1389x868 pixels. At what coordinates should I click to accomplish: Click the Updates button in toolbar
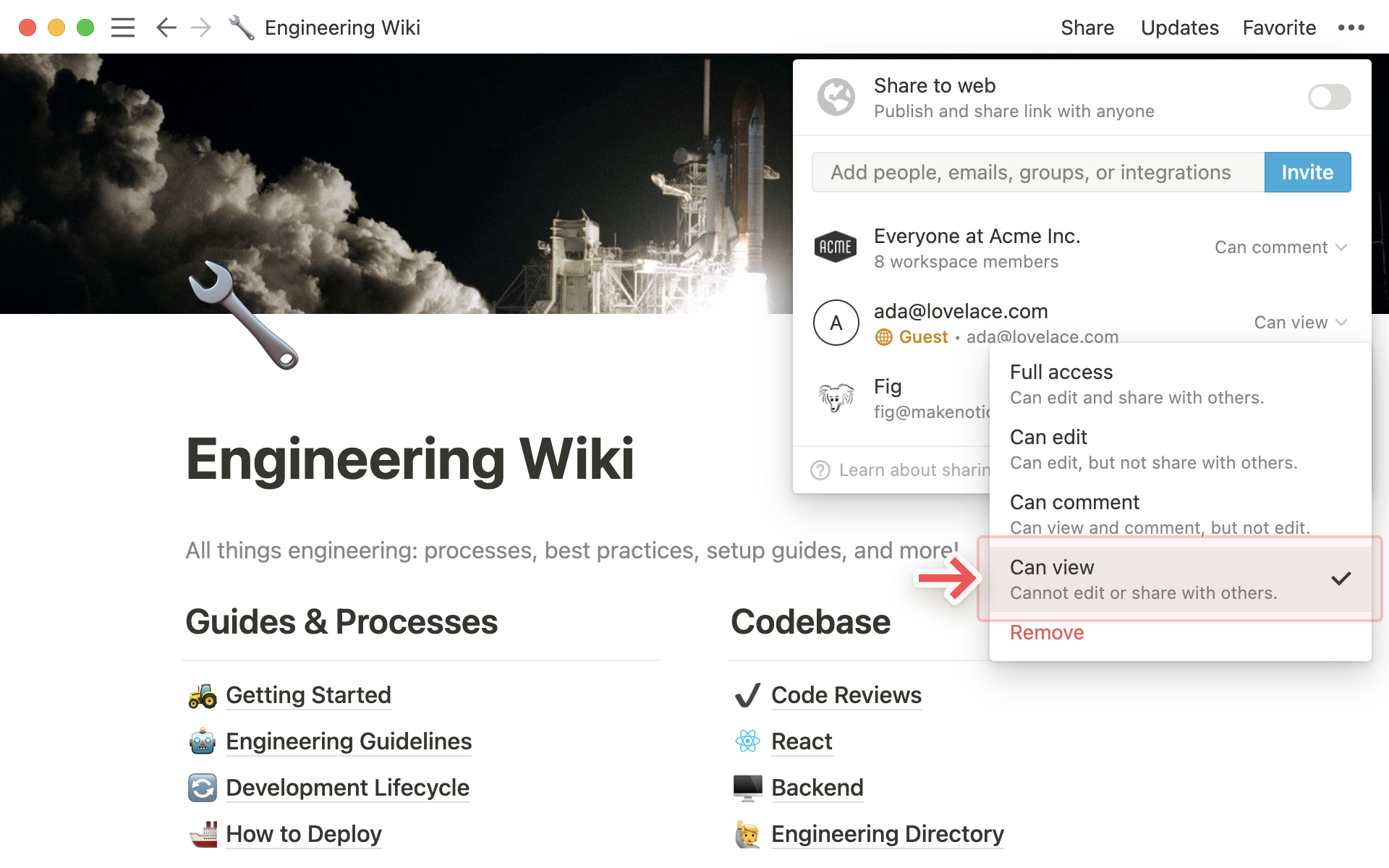[x=1179, y=28]
